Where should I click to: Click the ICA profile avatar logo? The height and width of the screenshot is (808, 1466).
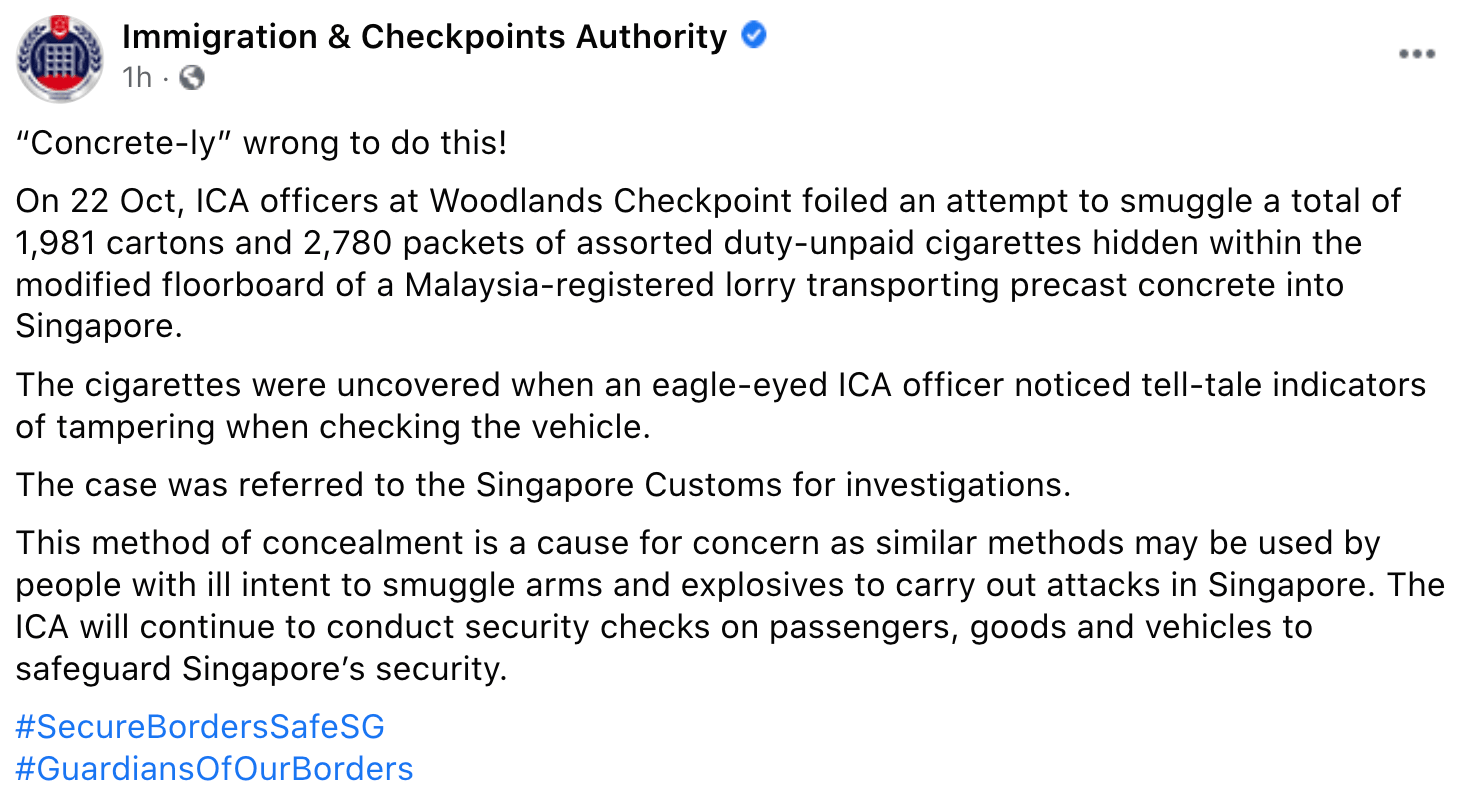pyautogui.click(x=59, y=59)
